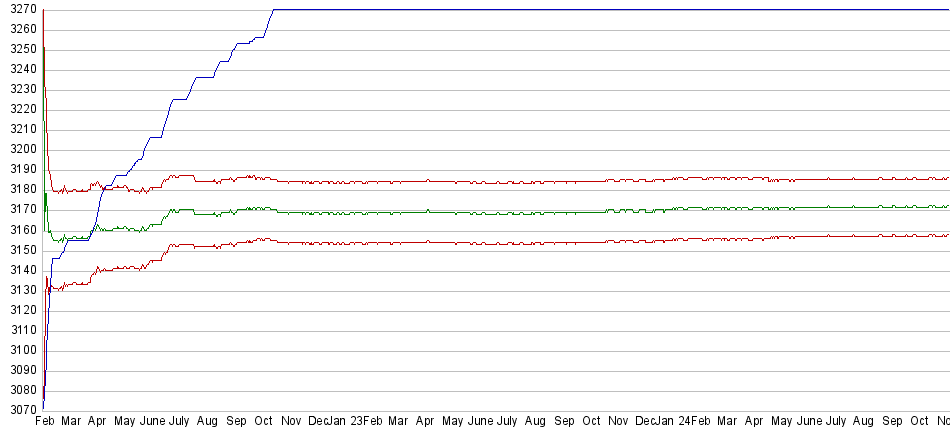Select the leftmost Feb label on the time axis
This screenshot has width=950, height=435.
coord(44,422)
